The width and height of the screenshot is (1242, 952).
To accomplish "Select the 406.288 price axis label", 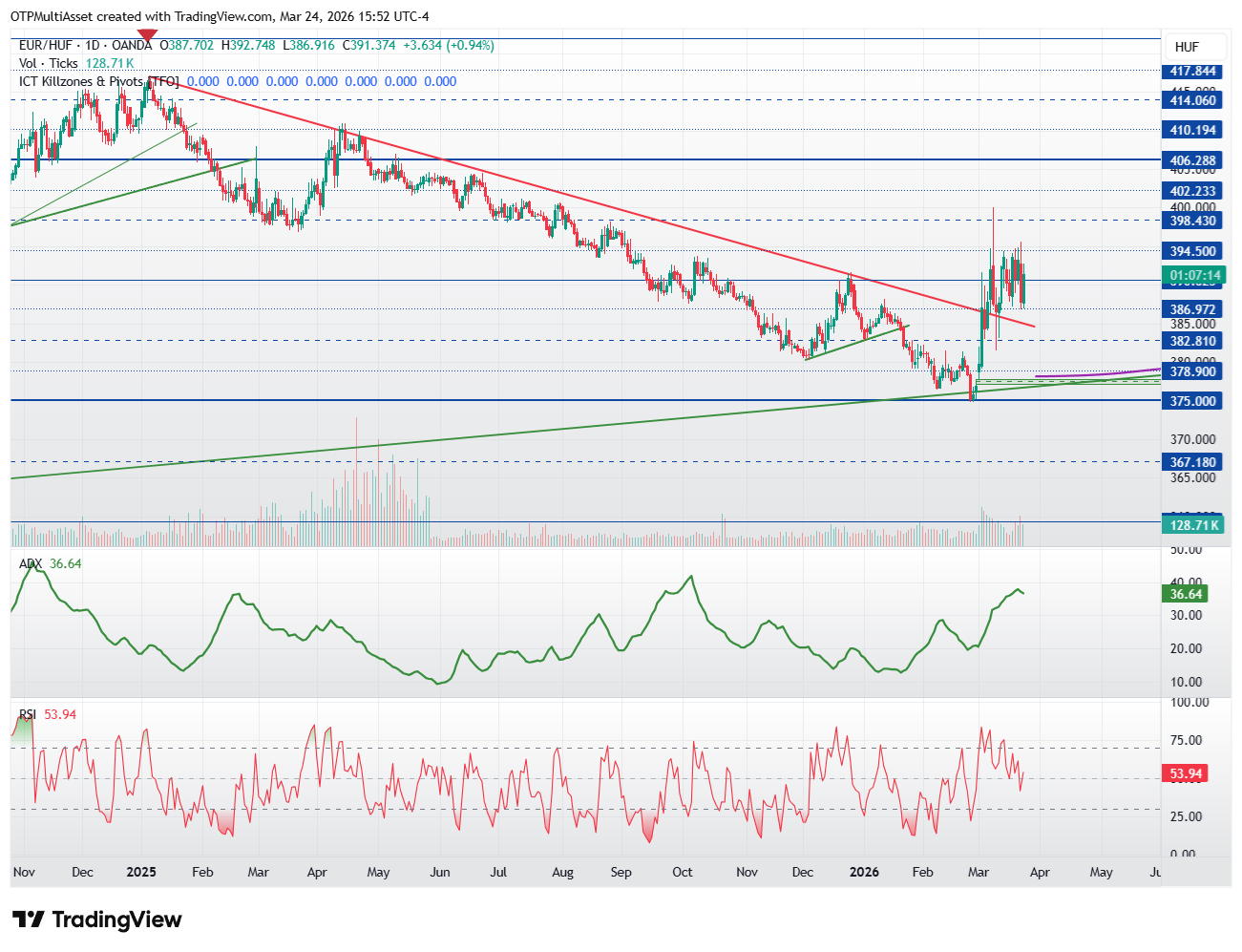I will (x=1192, y=160).
